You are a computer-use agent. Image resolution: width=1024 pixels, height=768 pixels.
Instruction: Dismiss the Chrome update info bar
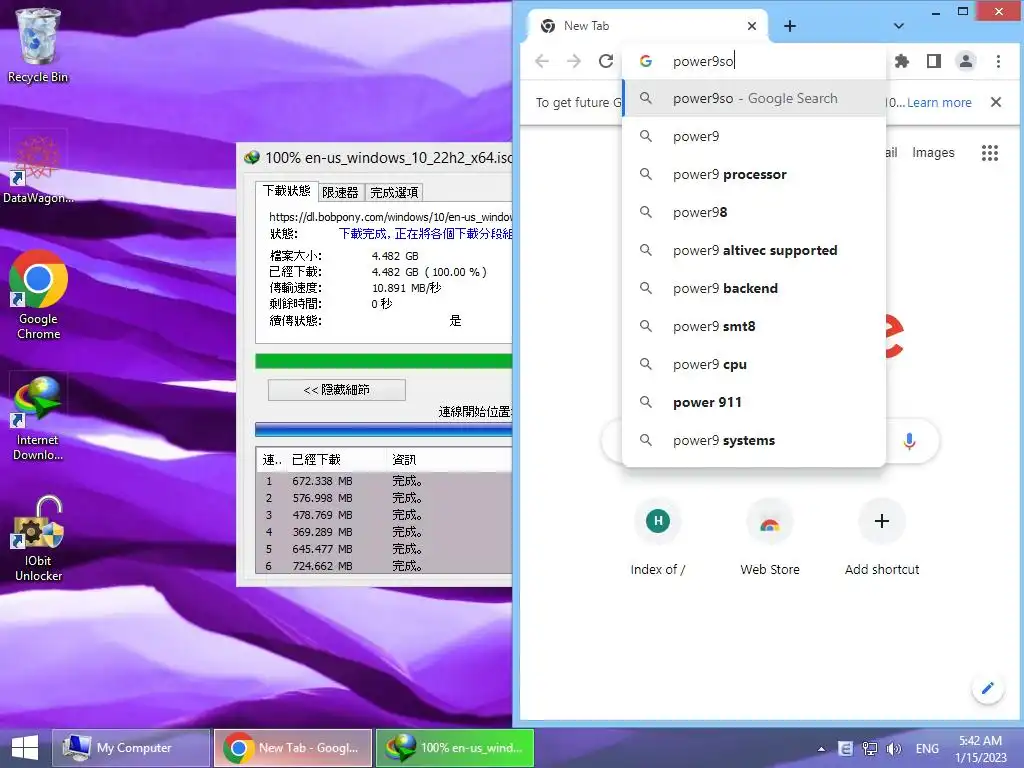995,102
